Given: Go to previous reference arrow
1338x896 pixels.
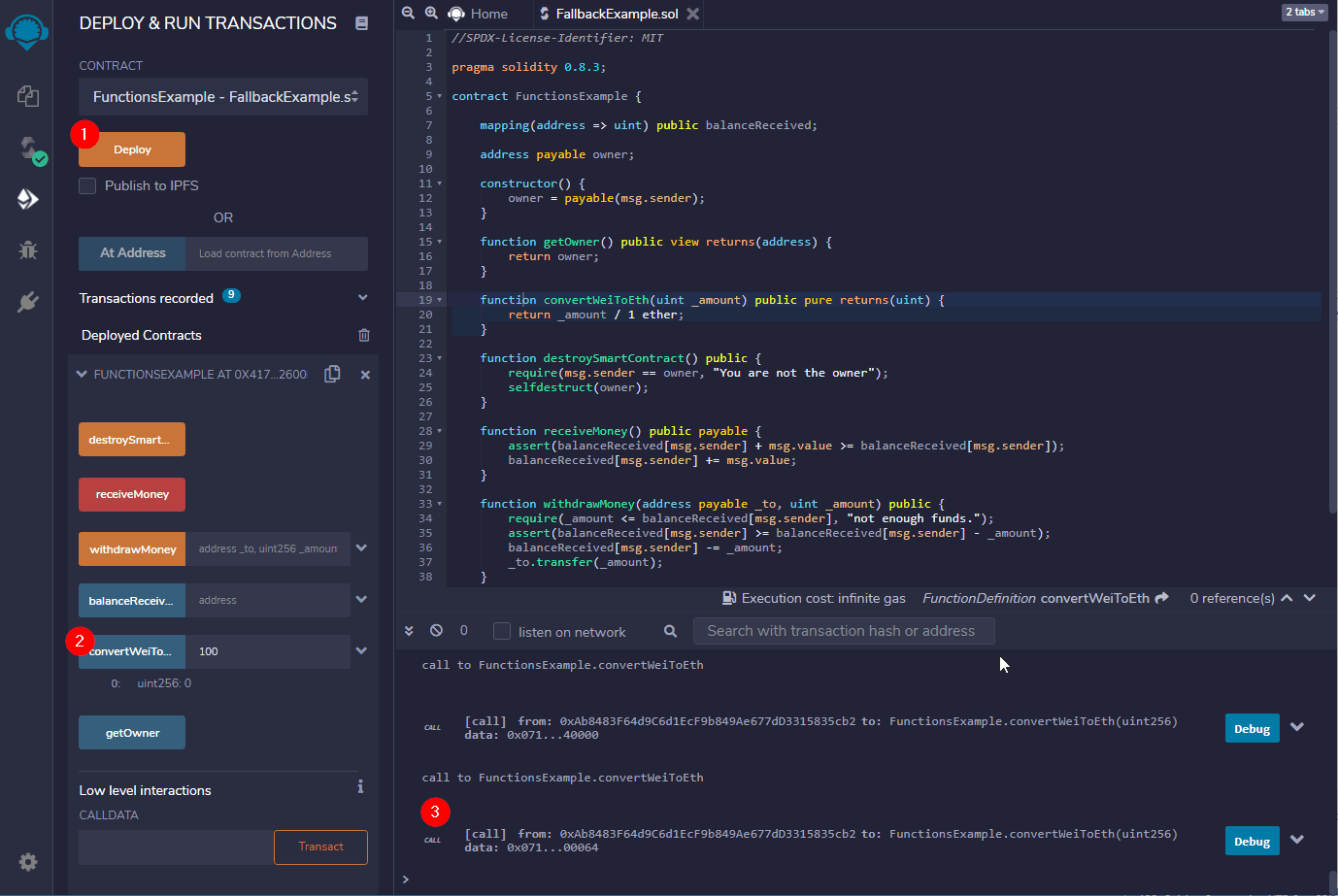Looking at the screenshot, I should 1287,598.
